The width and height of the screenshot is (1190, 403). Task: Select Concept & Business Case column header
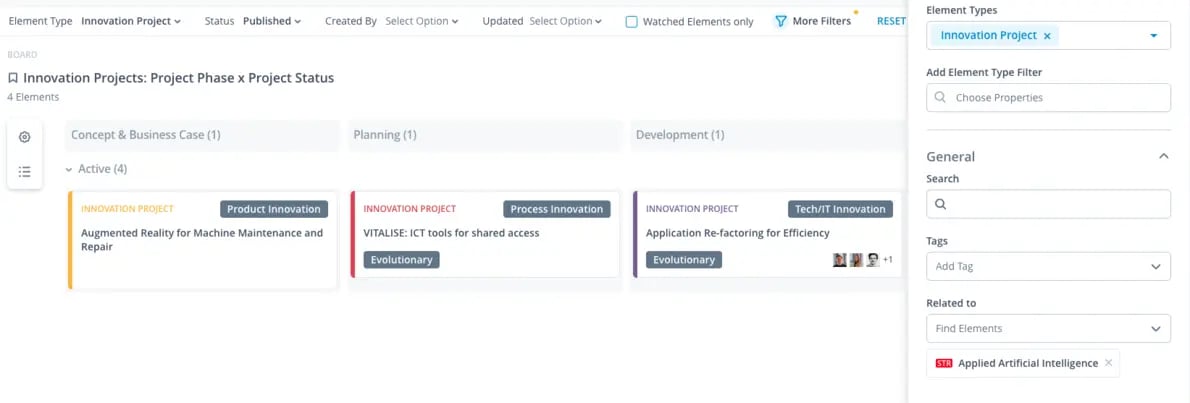click(x=203, y=135)
